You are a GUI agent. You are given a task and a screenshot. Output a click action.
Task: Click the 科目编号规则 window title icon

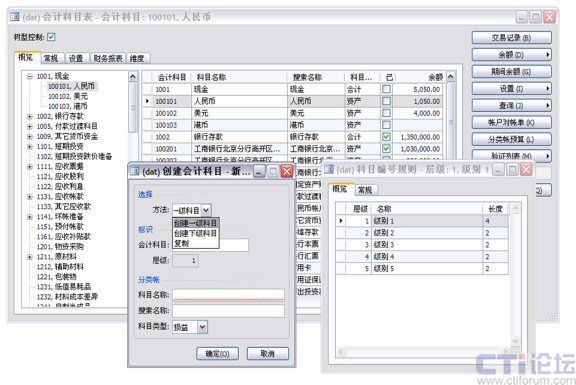point(329,169)
